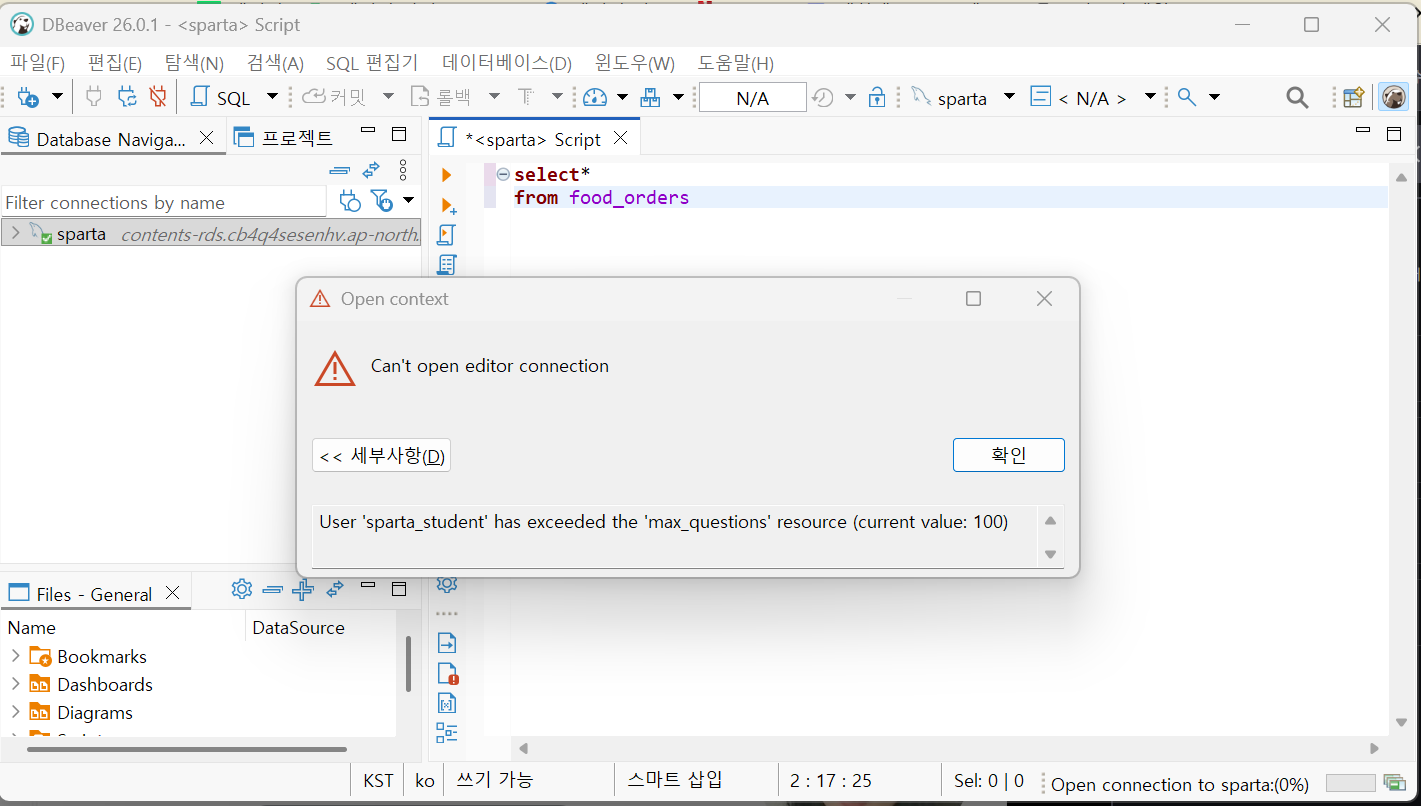This screenshot has width=1421, height=806.
Task: Close the Database Navigator tab
Action: (207, 138)
